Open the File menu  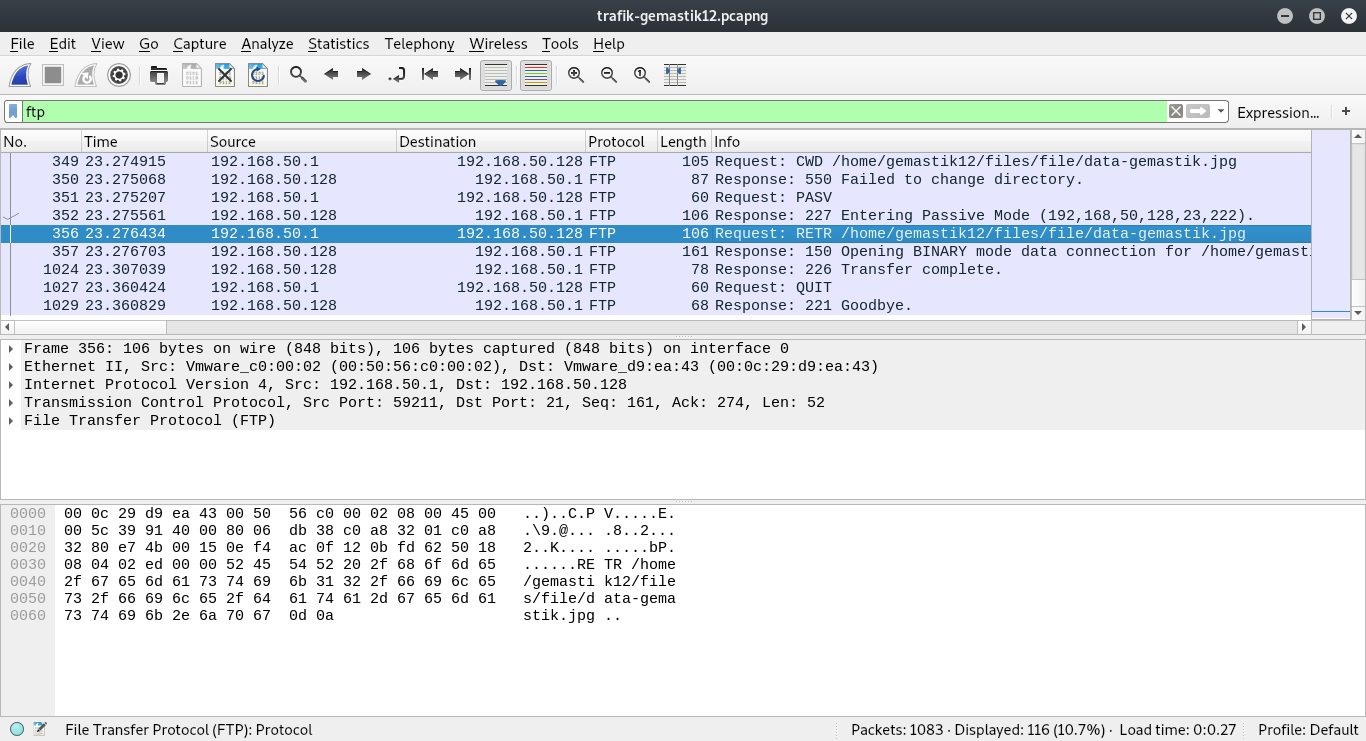pos(22,44)
